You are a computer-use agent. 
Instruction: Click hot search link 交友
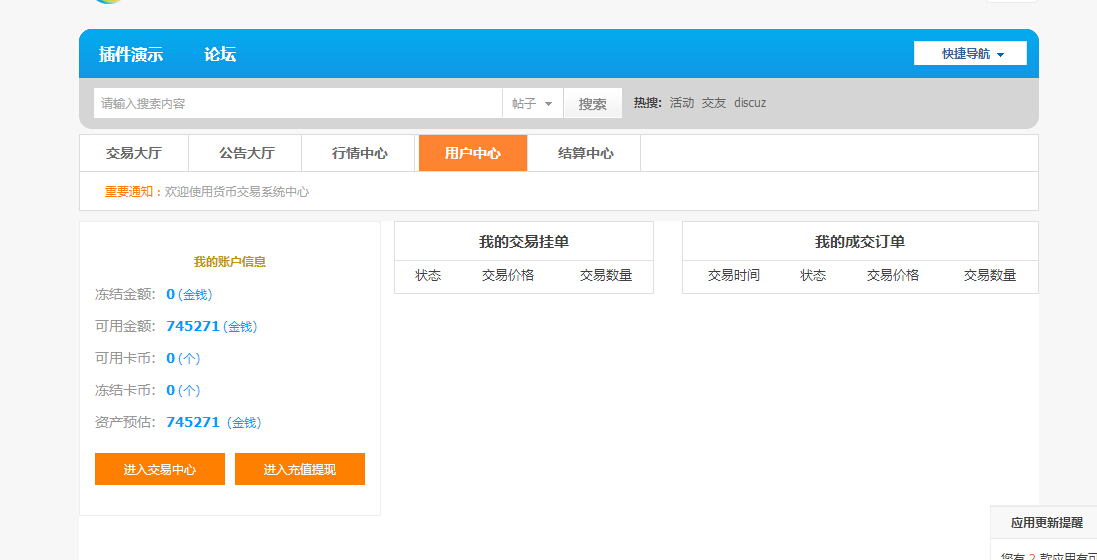713,103
